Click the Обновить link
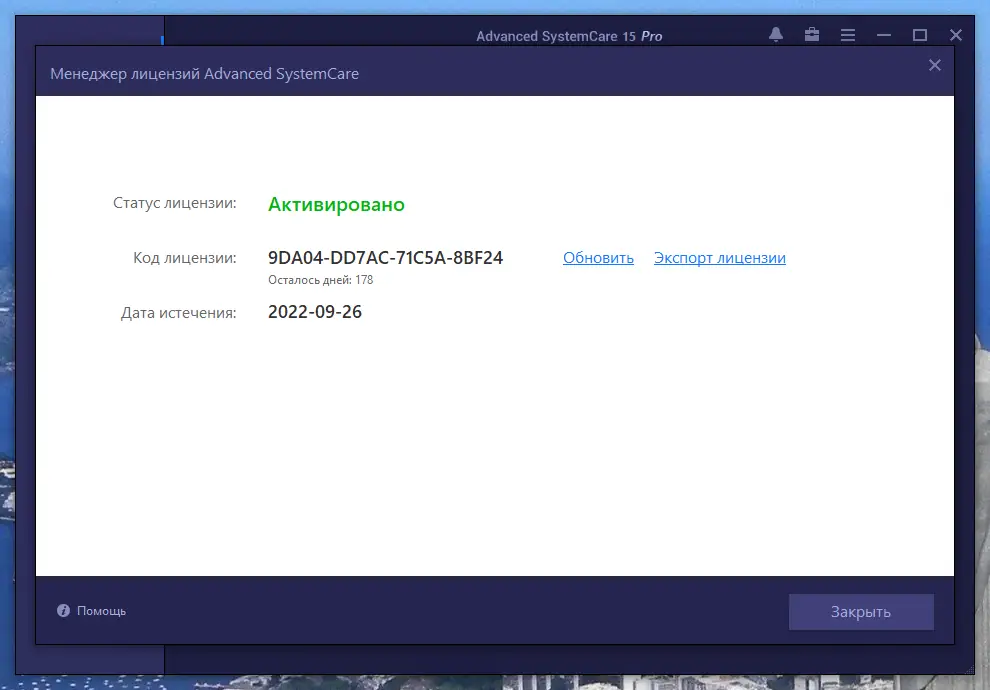Screen dimensions: 990x690 (x=598, y=258)
